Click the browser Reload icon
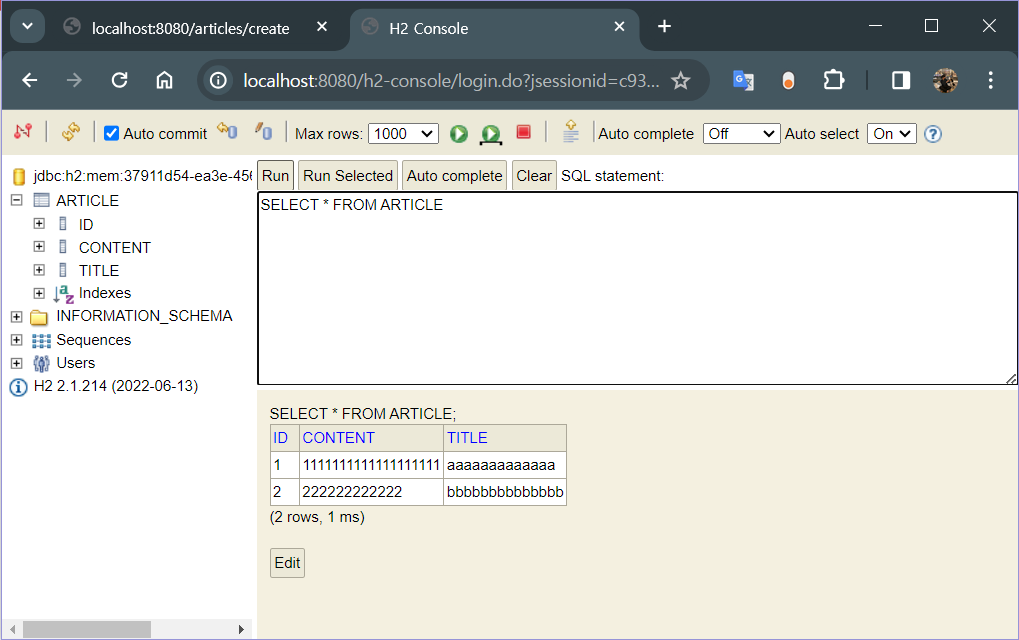This screenshot has width=1019, height=640. tap(120, 80)
